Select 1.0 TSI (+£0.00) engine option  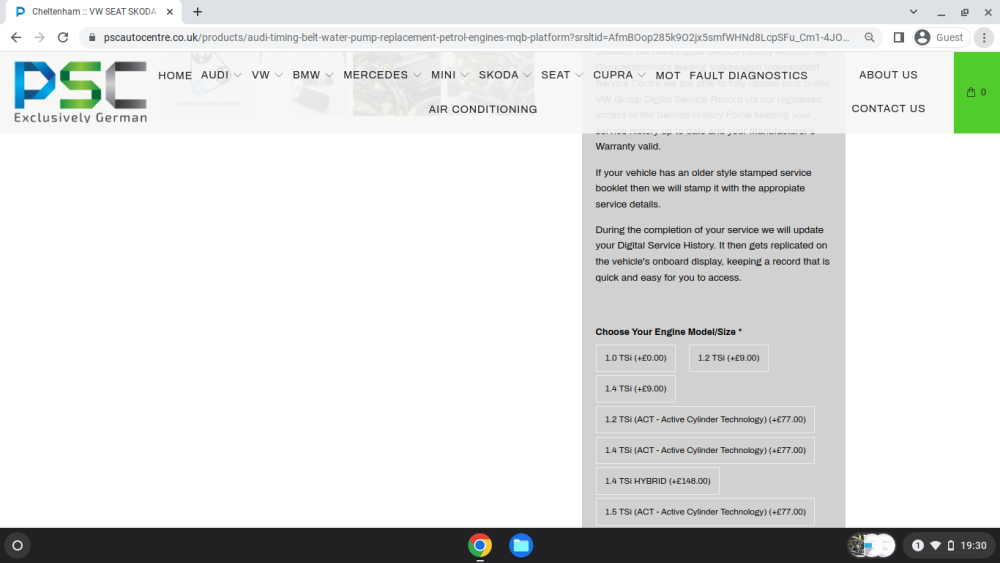tap(636, 358)
